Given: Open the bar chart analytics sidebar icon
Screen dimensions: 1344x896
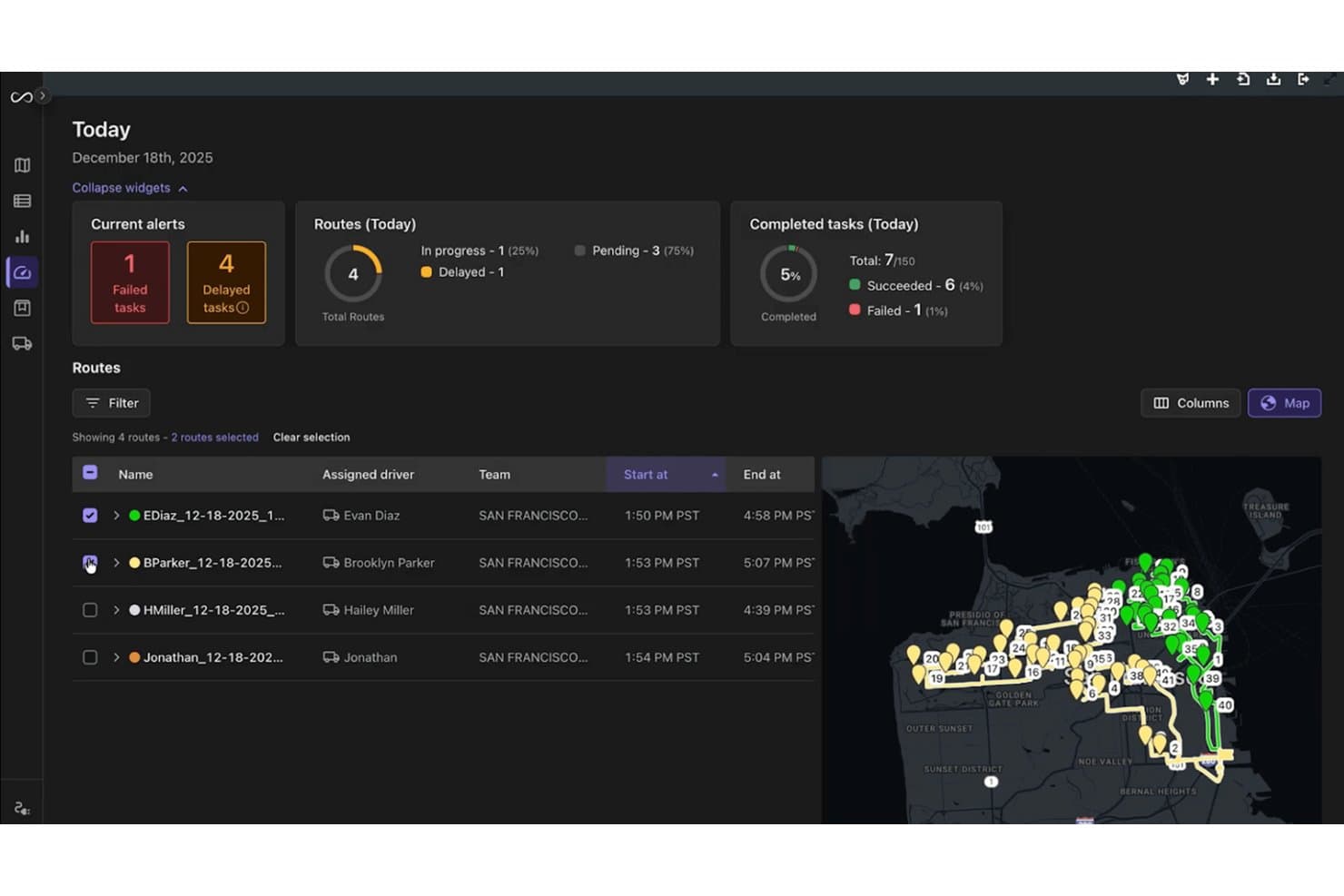Looking at the screenshot, I should tap(23, 237).
